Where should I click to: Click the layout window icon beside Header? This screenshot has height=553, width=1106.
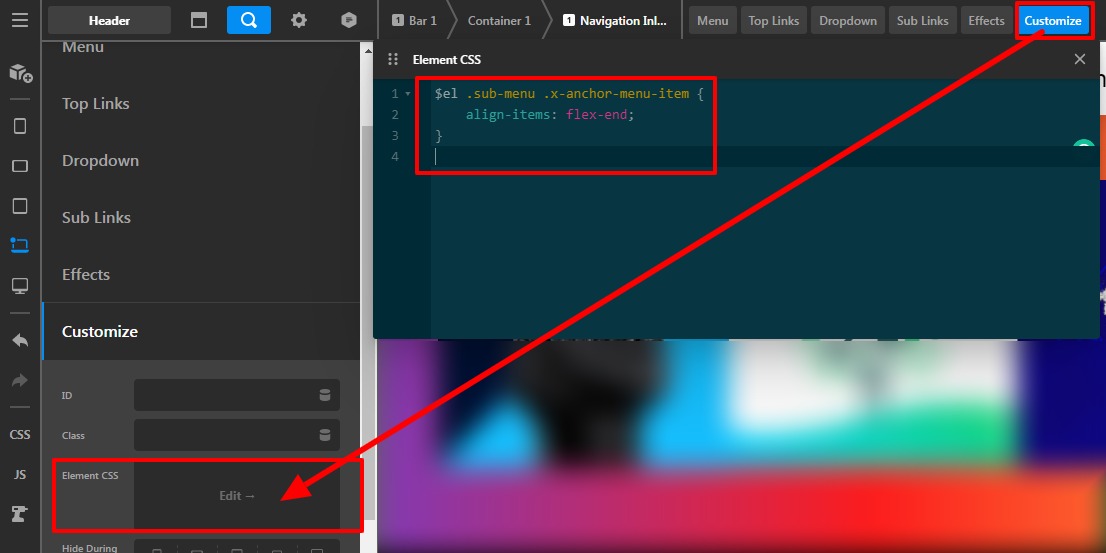(199, 20)
